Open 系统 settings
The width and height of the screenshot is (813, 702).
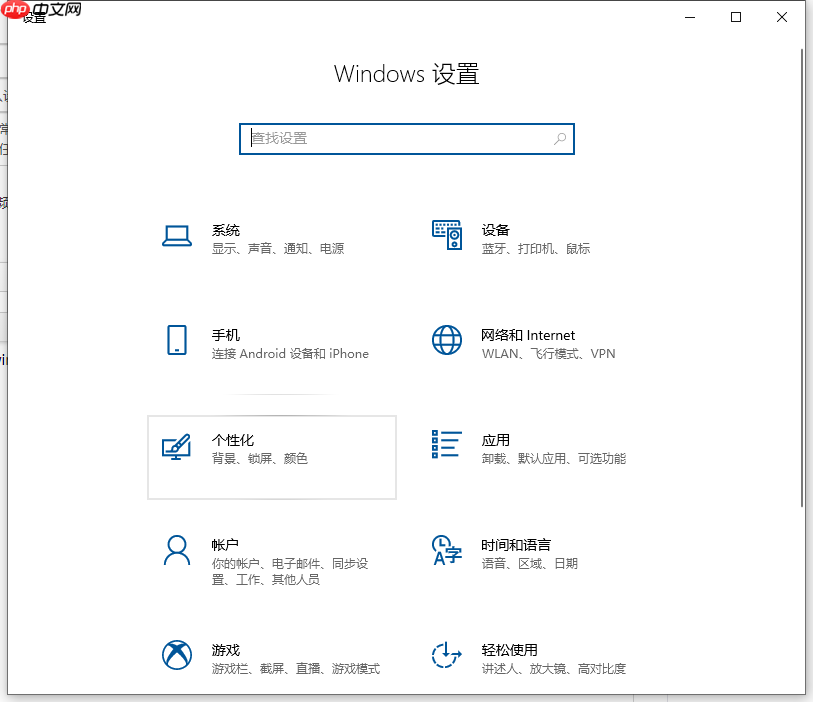(x=226, y=230)
